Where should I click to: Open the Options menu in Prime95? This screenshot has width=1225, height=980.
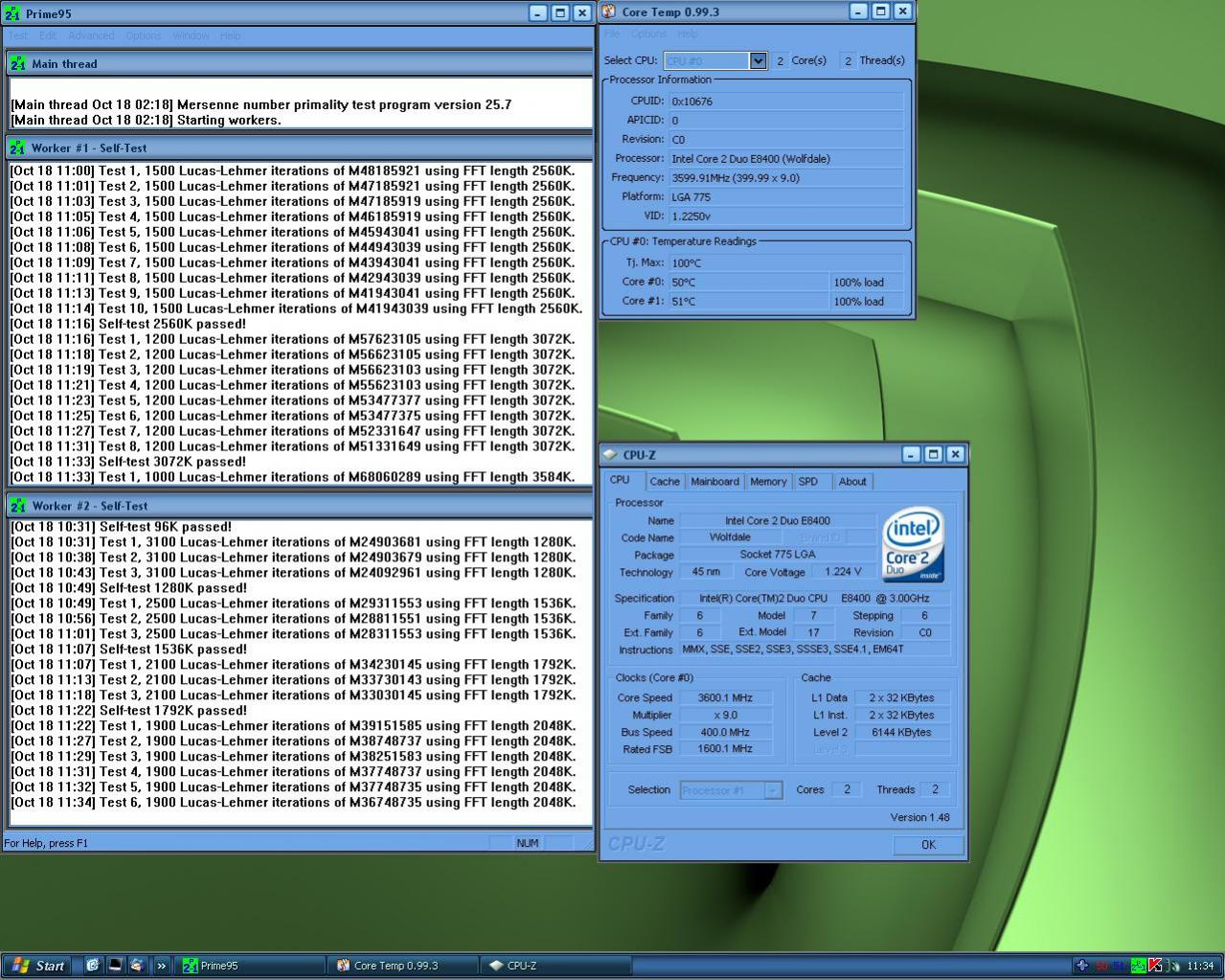[x=143, y=35]
